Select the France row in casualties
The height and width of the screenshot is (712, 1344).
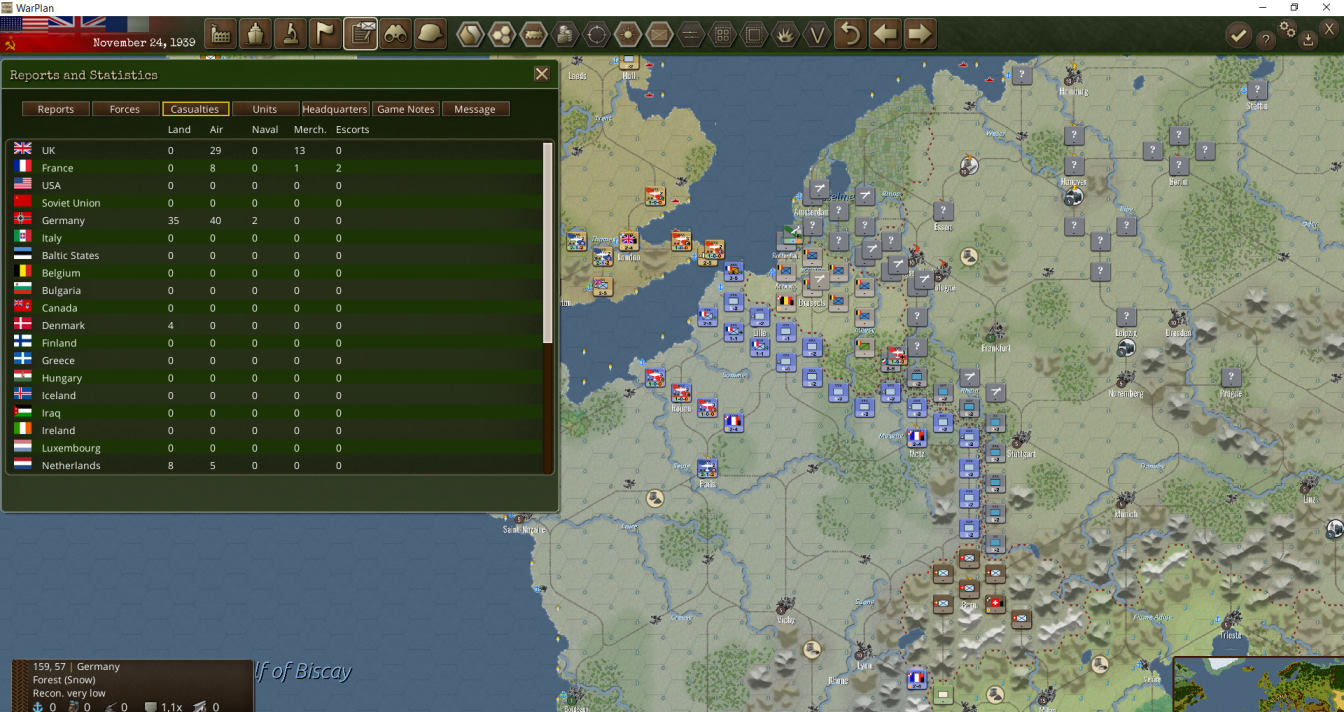tap(275, 168)
